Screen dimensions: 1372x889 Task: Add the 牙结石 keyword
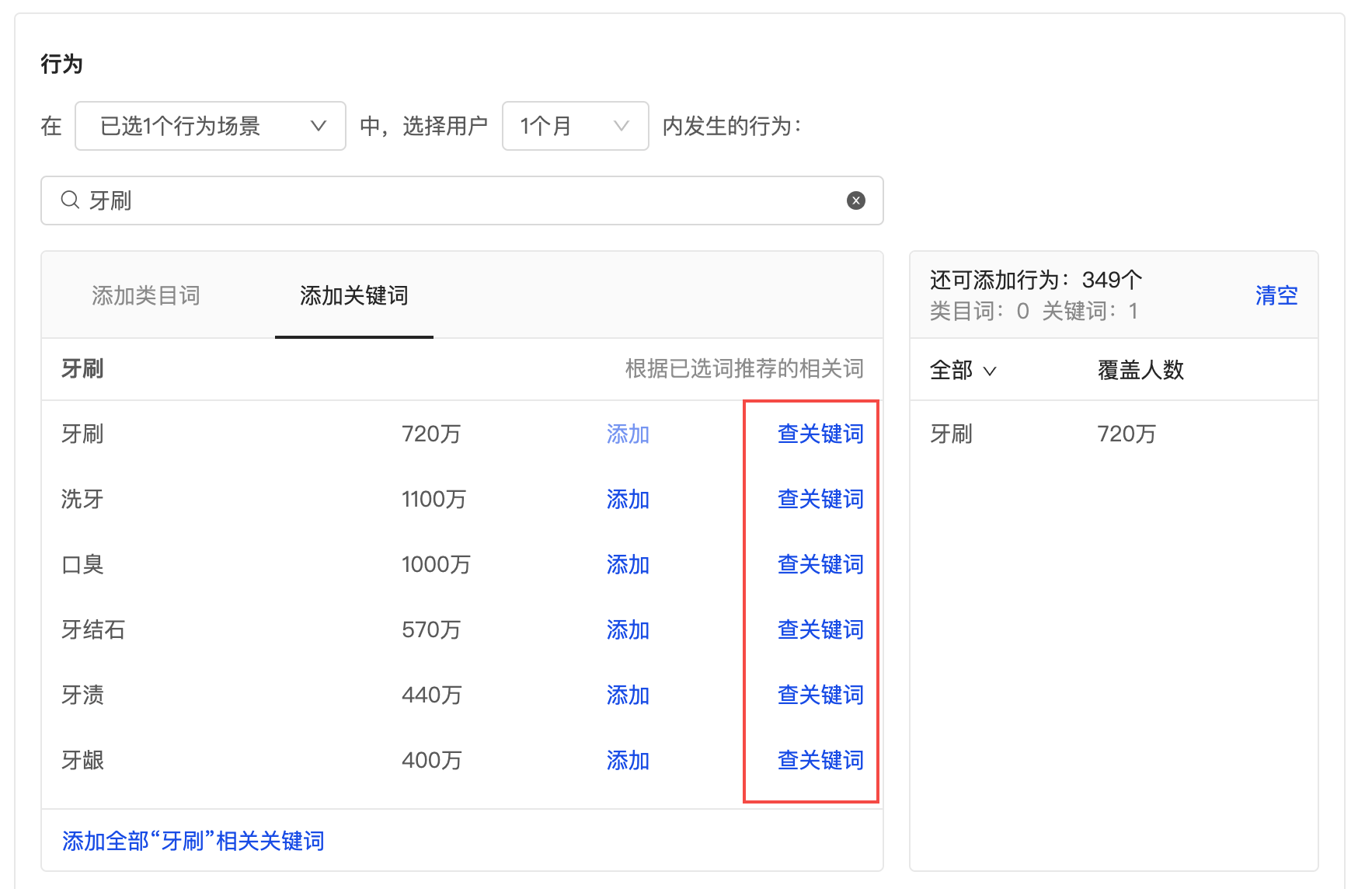(627, 630)
